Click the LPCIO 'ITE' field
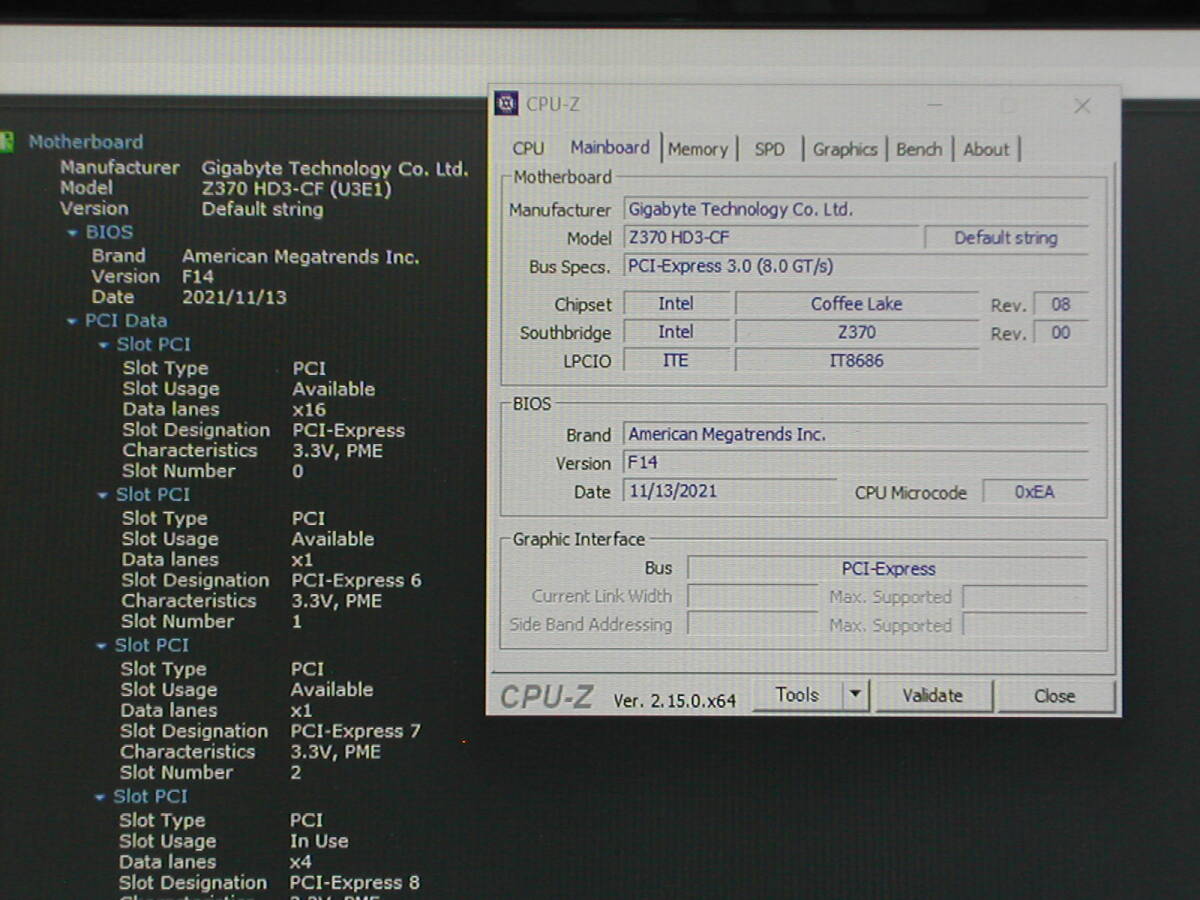 [676, 360]
